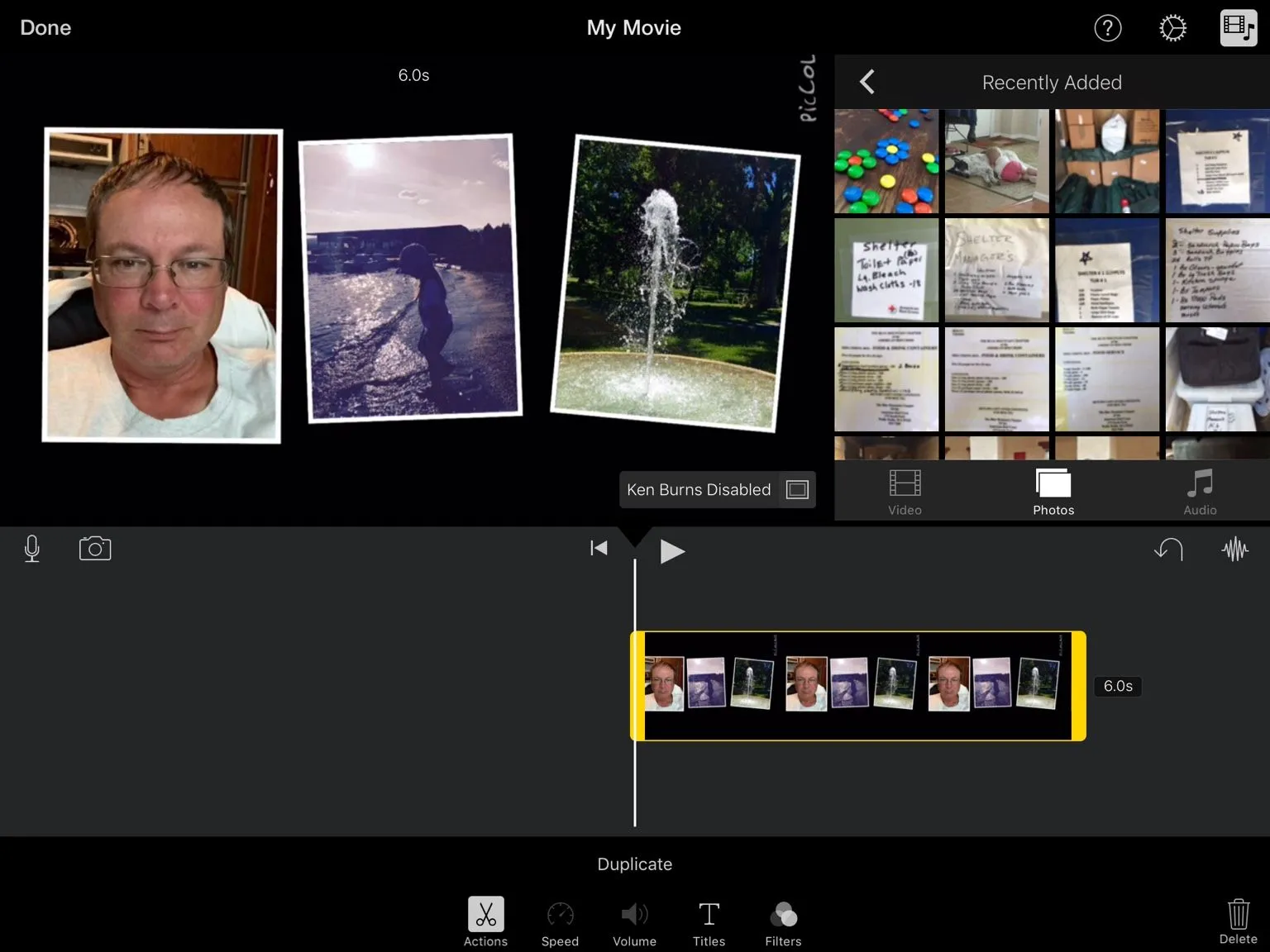The height and width of the screenshot is (952, 1270).
Task: Open the camera capture icon
Action: 95,549
